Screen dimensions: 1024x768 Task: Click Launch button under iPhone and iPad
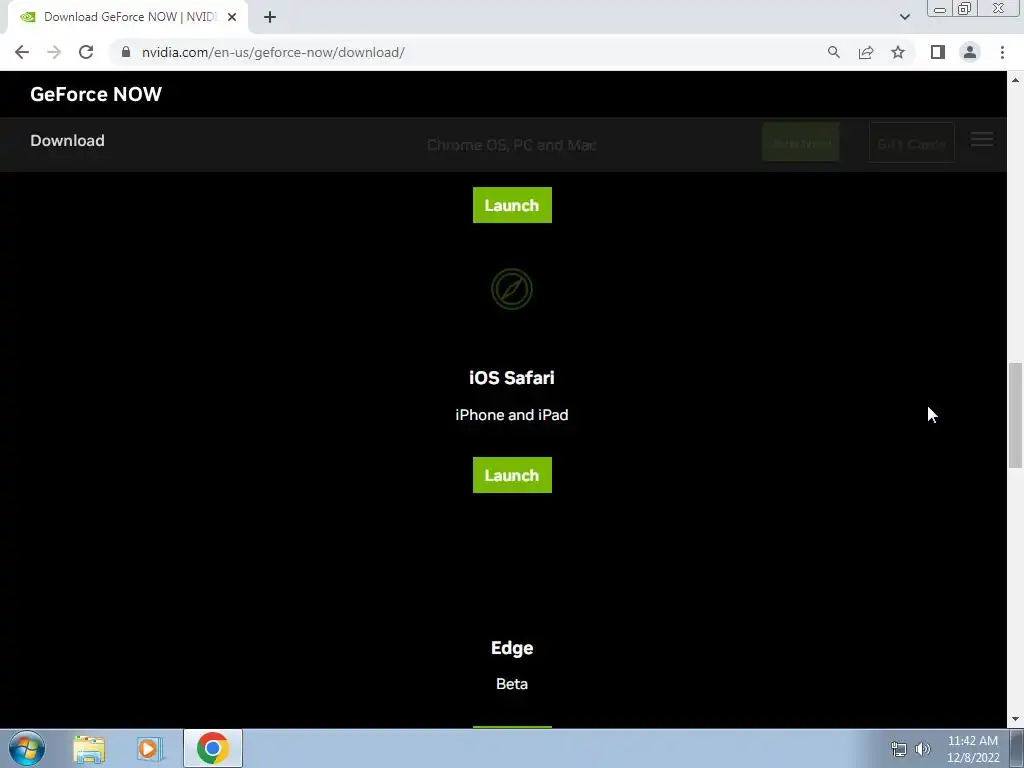click(x=512, y=475)
